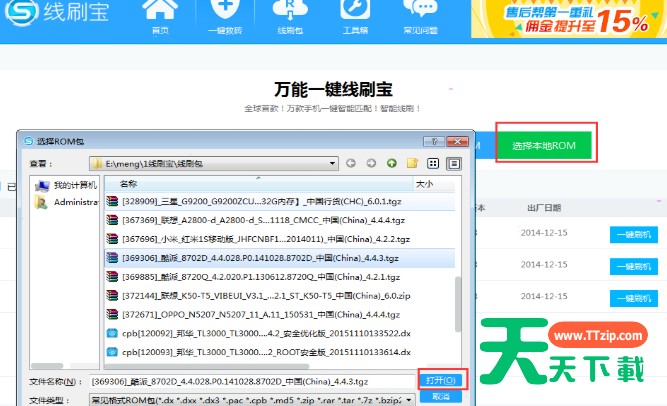This screenshot has height=406, width=667.
Task: Select the 一键救砖 shield icon
Action: tap(225, 9)
